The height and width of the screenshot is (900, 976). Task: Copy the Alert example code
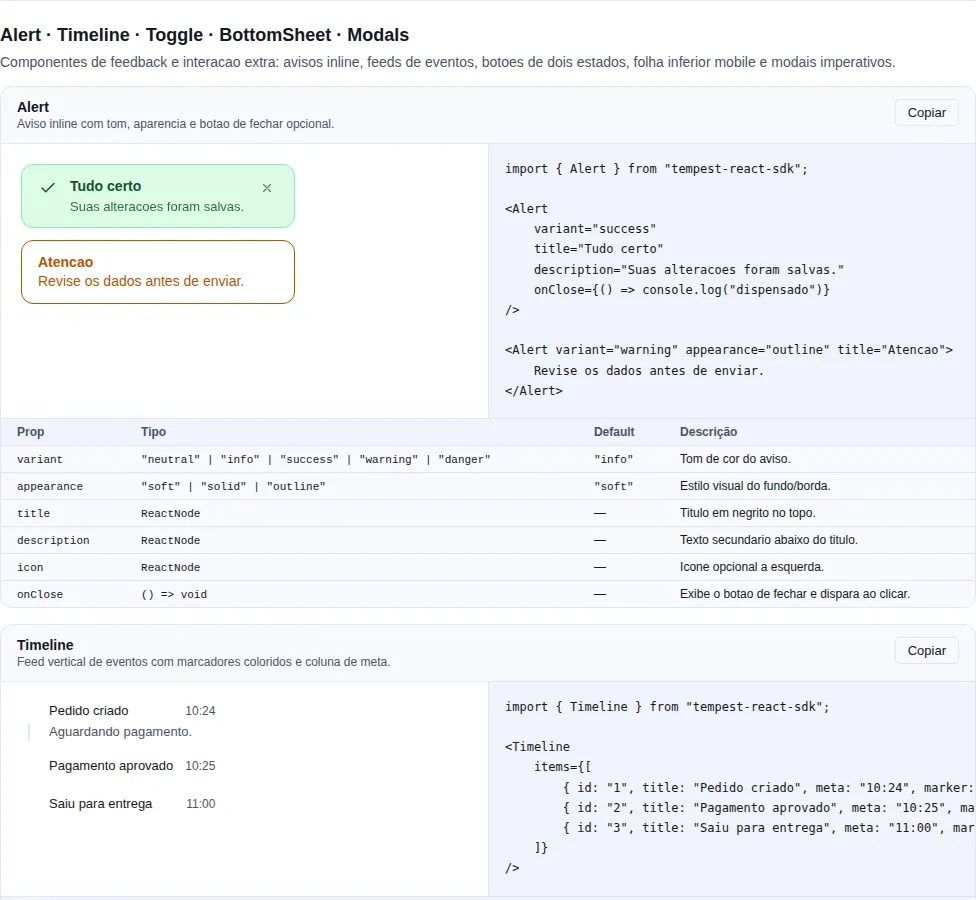926,113
